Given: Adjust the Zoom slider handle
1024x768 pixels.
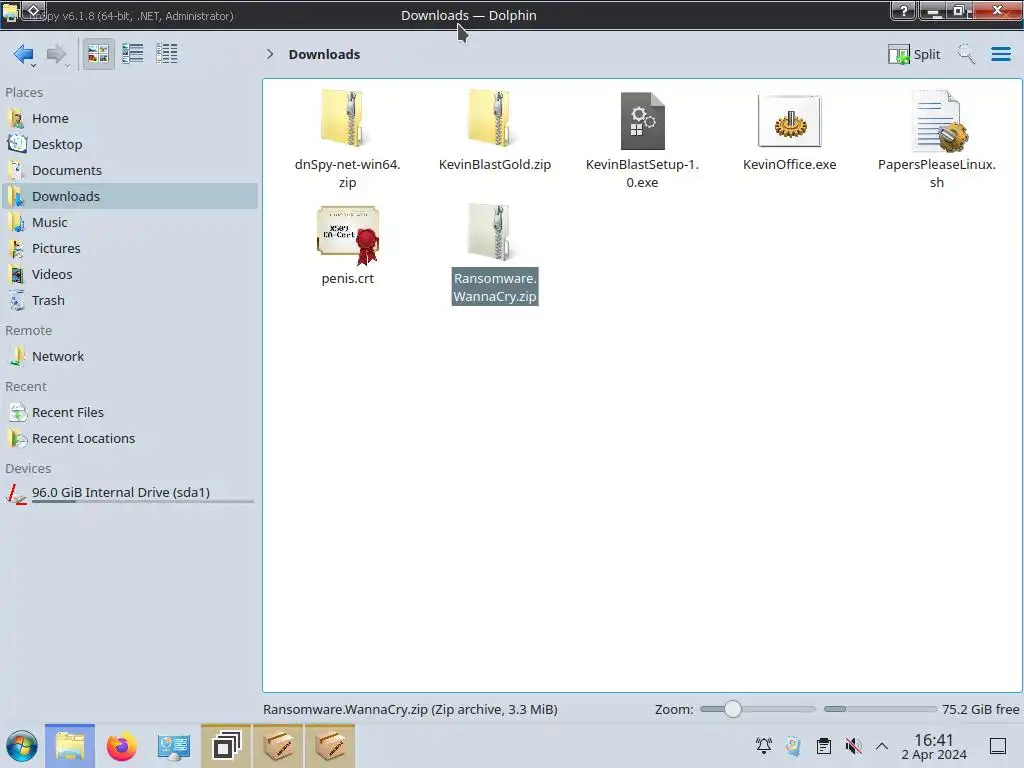Looking at the screenshot, I should [733, 709].
